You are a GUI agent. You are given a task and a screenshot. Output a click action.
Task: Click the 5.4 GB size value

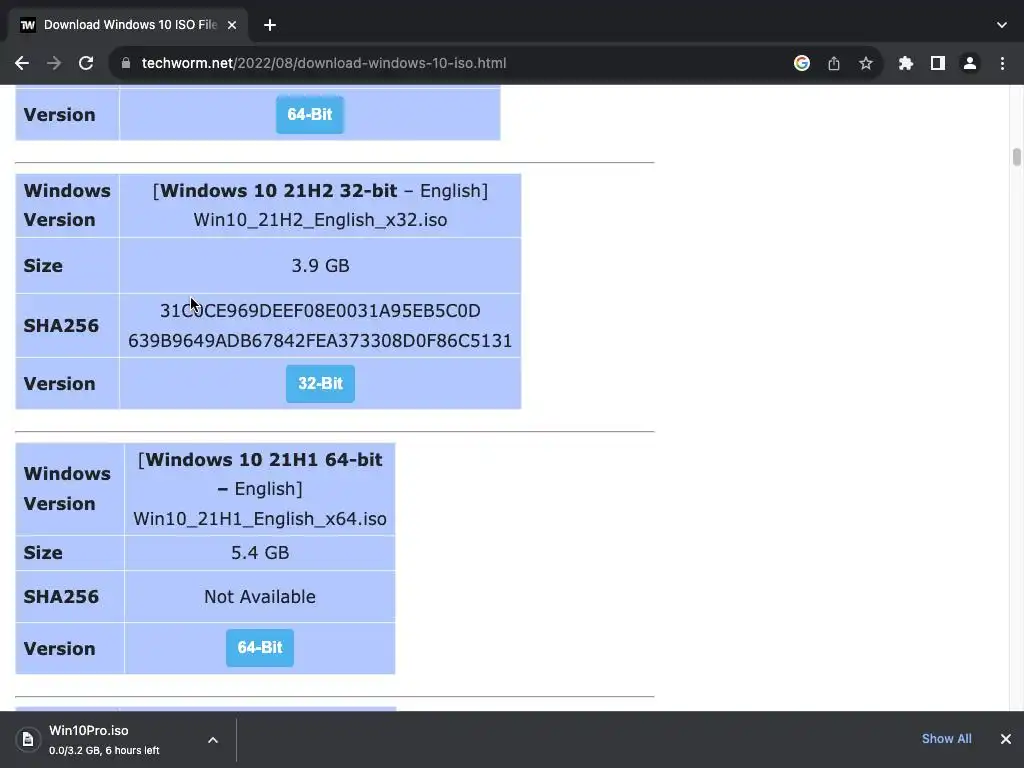[x=260, y=552]
